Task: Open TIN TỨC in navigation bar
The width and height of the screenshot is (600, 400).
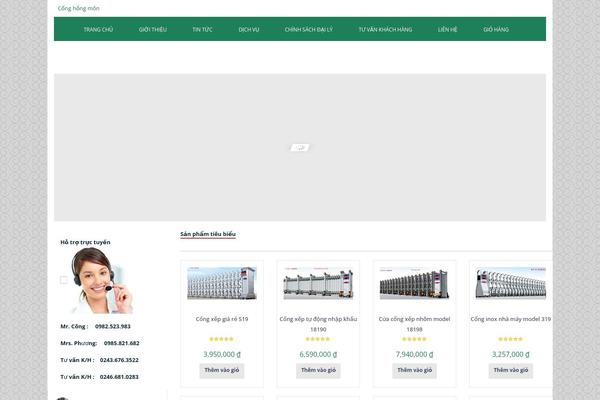Action: pyautogui.click(x=202, y=29)
